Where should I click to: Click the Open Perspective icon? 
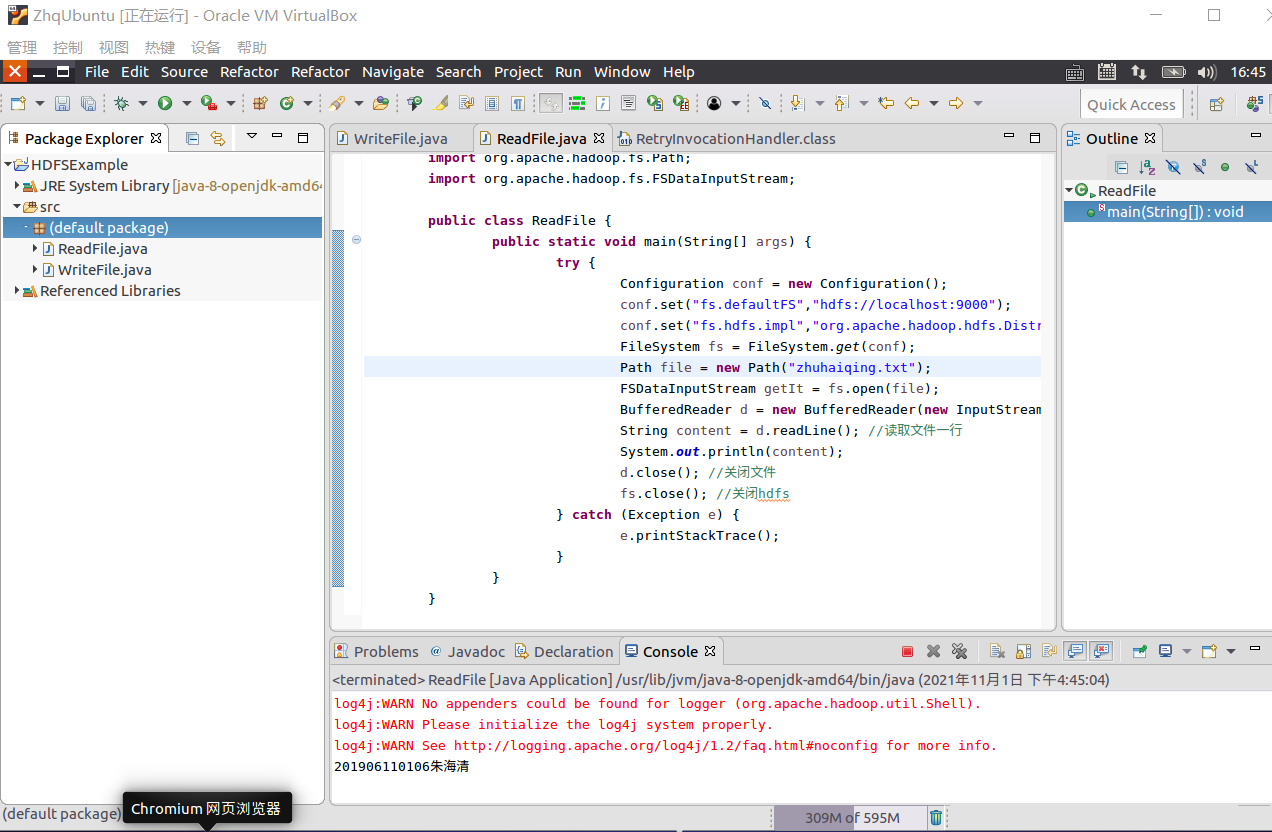click(1216, 104)
